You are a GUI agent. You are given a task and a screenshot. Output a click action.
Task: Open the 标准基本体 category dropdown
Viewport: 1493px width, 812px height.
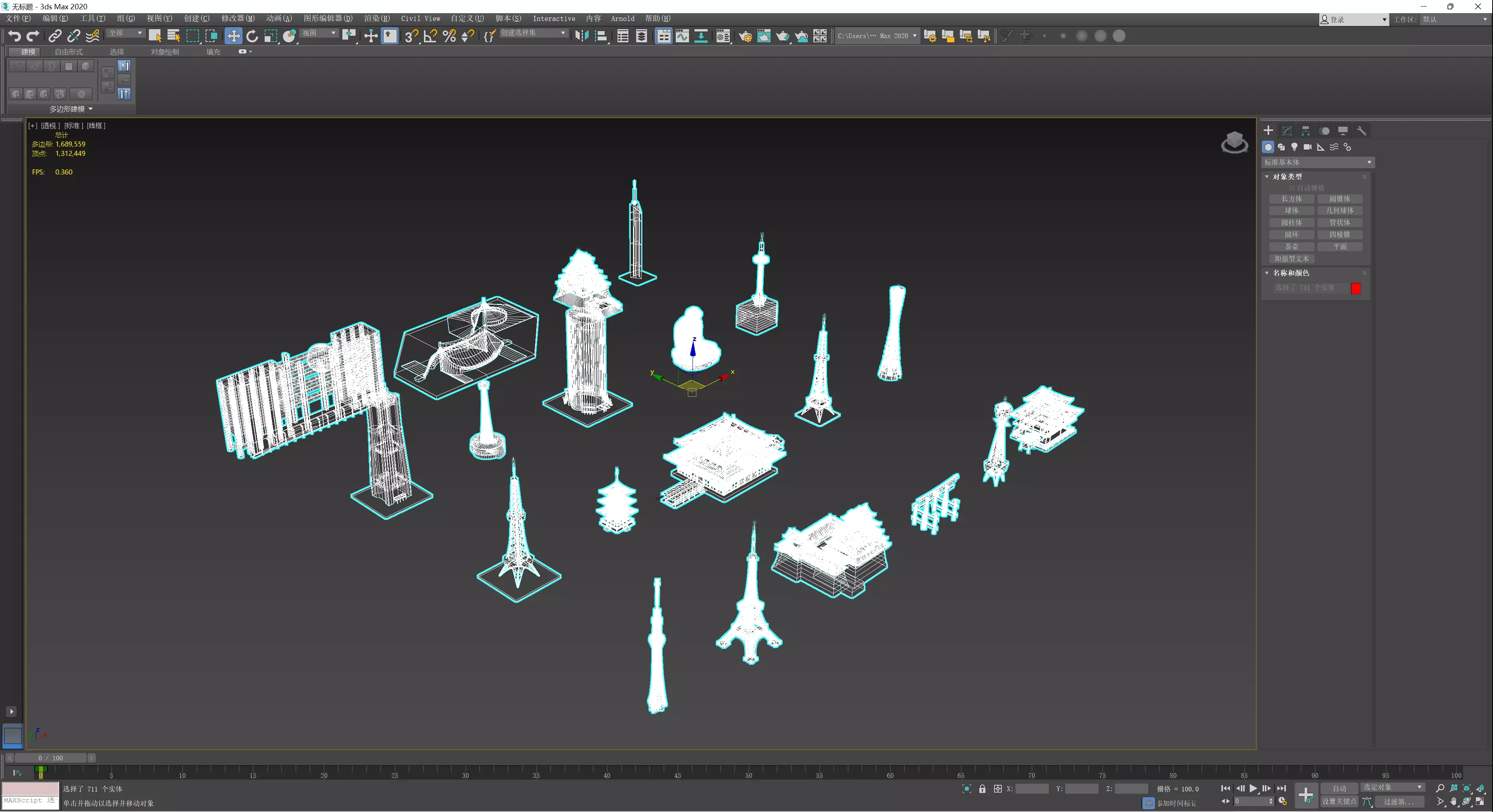coord(1317,162)
